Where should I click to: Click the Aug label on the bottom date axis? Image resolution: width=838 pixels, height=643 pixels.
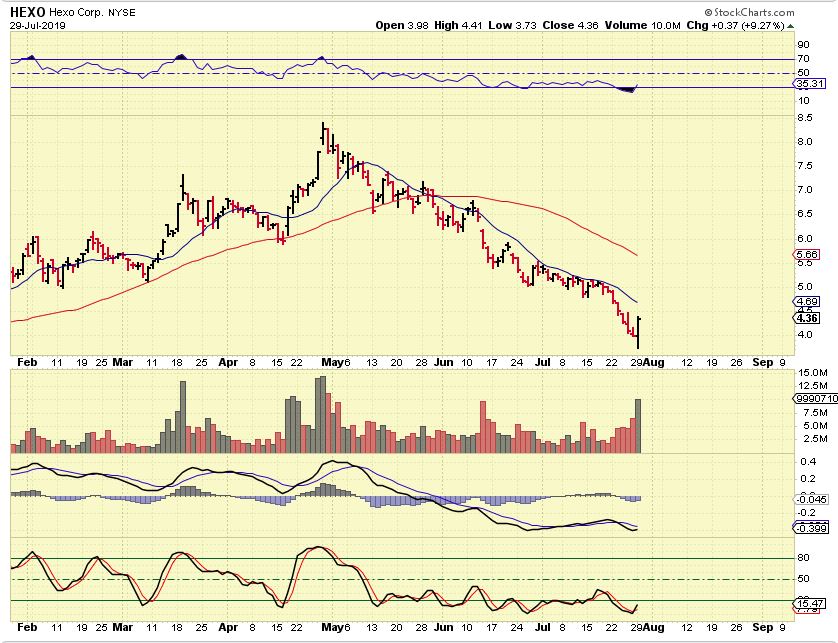tap(654, 627)
